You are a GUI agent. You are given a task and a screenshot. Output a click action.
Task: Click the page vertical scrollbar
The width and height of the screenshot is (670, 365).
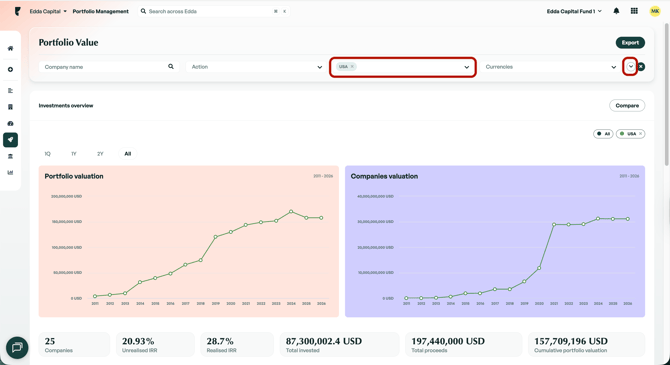(667, 94)
